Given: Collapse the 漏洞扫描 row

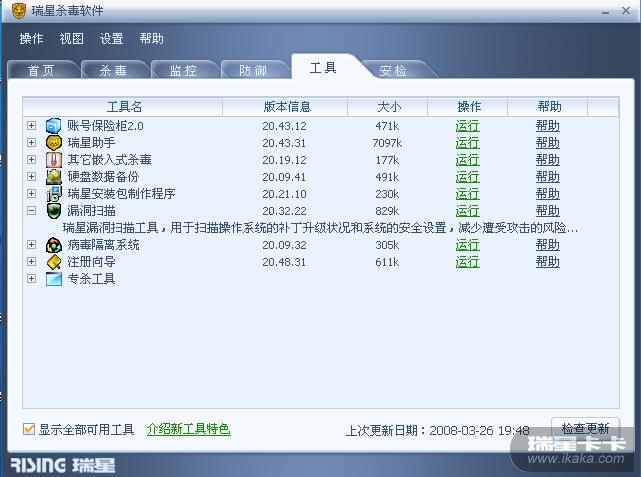Looking at the screenshot, I should coord(31,211).
